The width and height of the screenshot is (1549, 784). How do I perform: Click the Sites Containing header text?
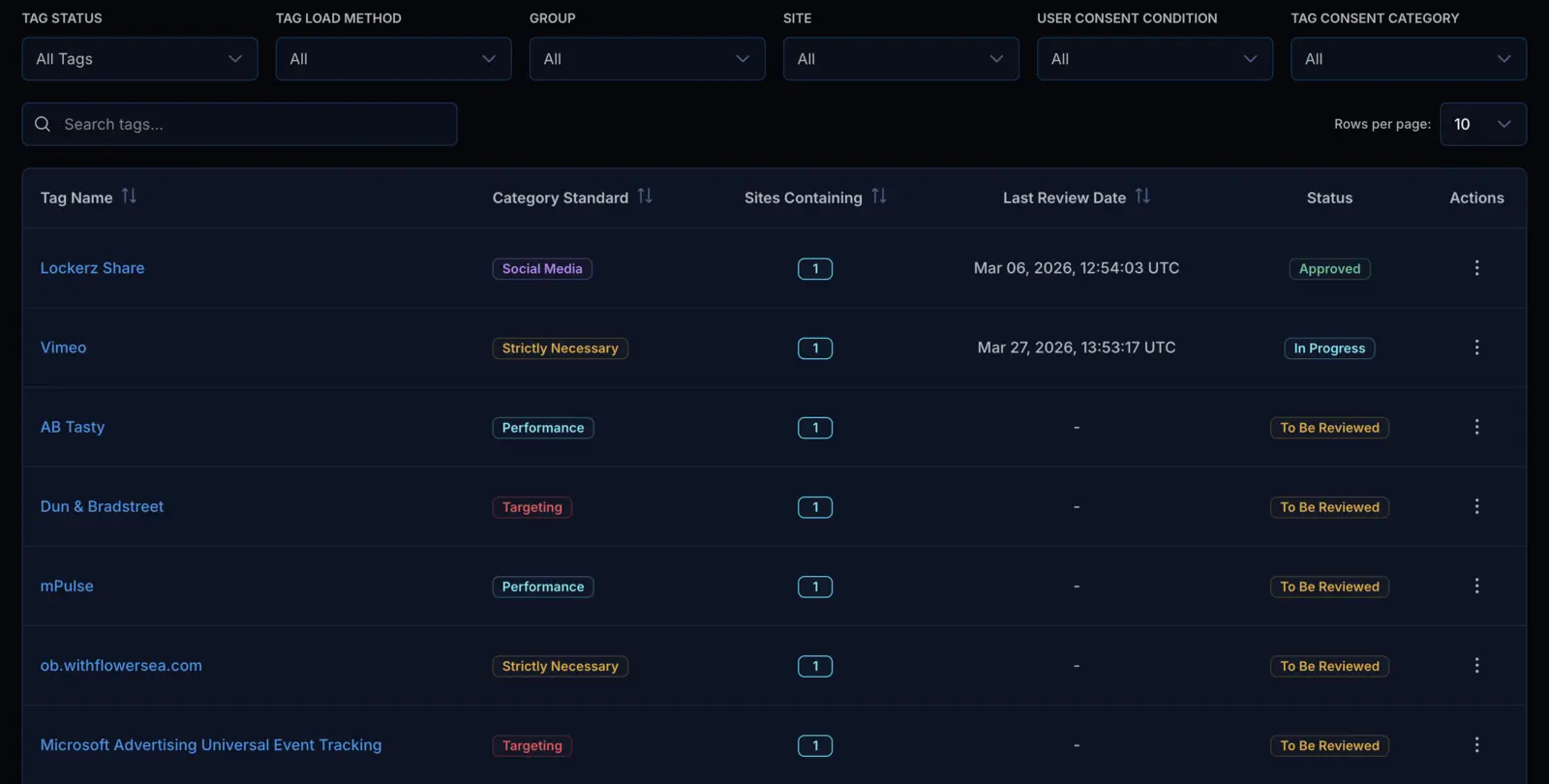(804, 197)
